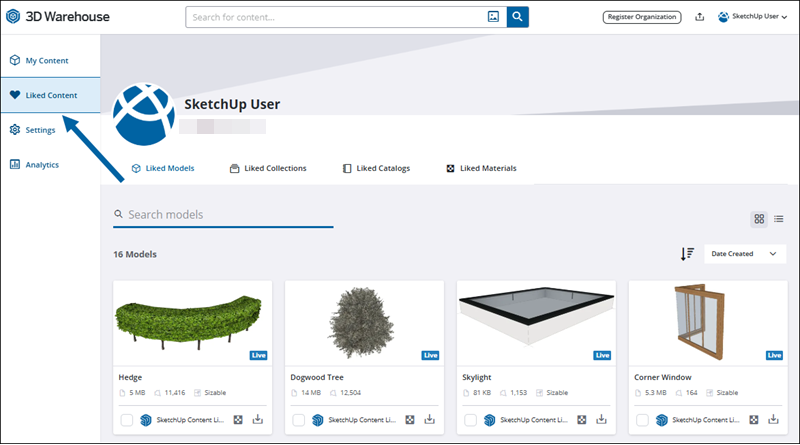The image size is (800, 445).
Task: Click the Sizable label on Hedge card
Action: click(215, 392)
